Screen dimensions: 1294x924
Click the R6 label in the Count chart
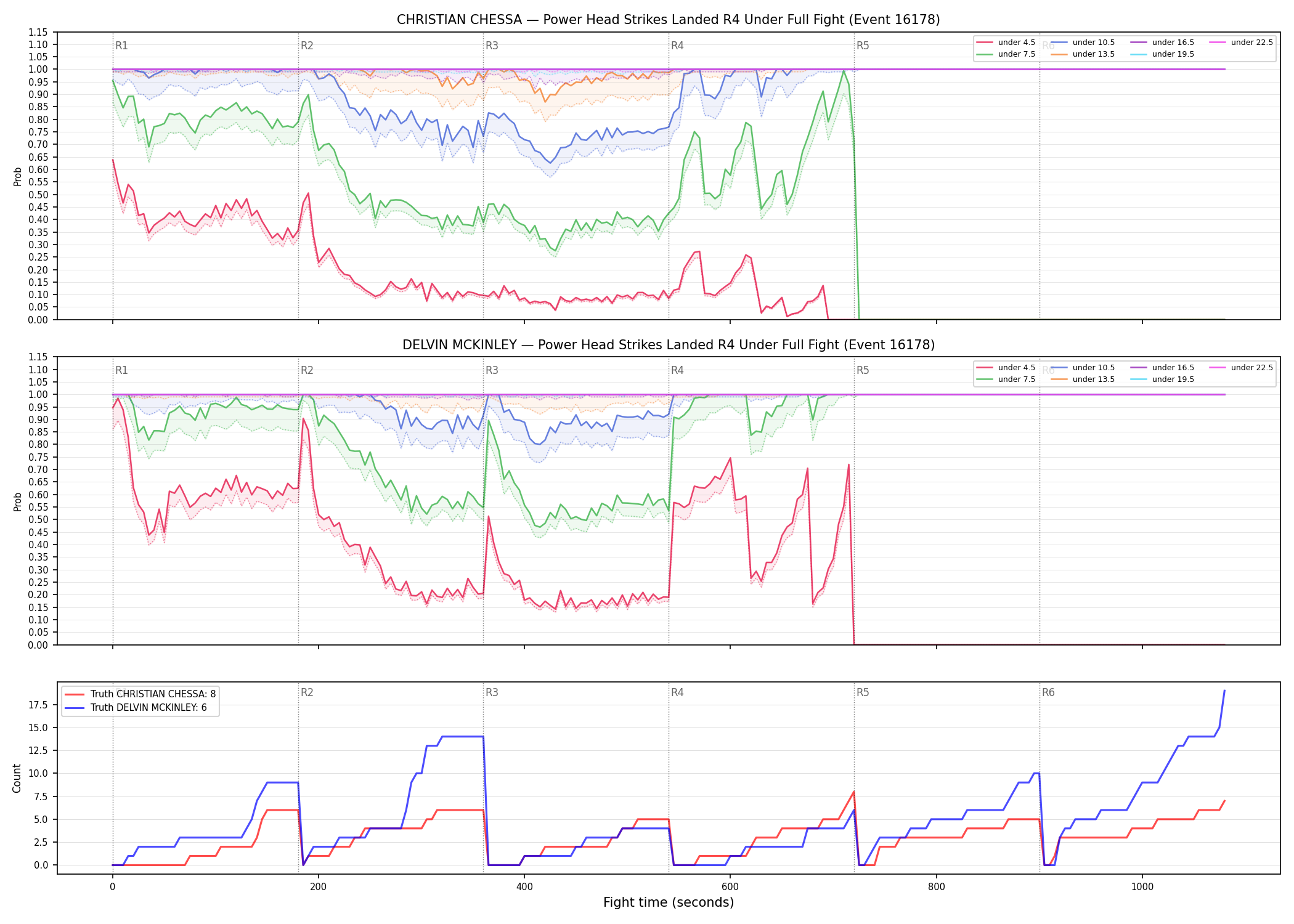coord(1048,692)
